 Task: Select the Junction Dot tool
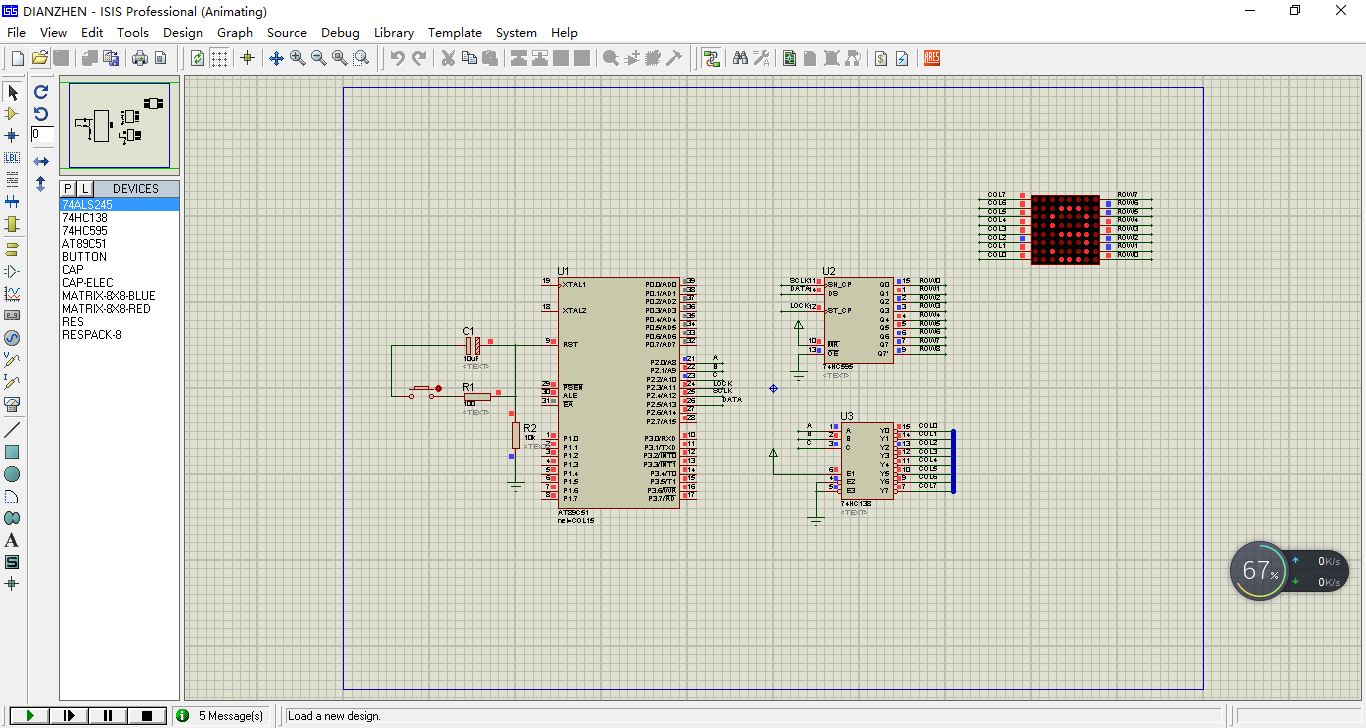click(12, 135)
